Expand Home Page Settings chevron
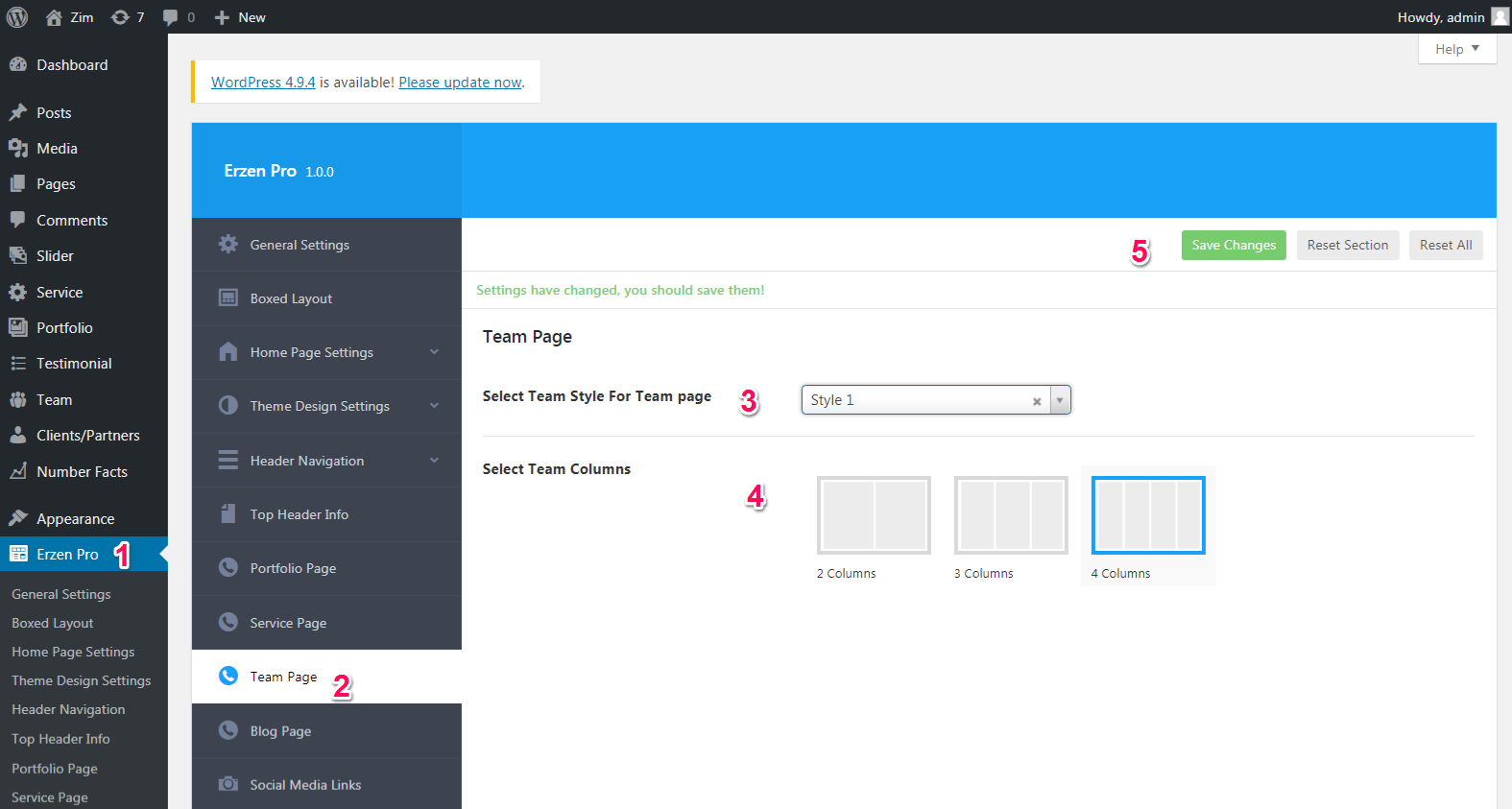Image resolution: width=1512 pixels, height=809 pixels. 434,352
